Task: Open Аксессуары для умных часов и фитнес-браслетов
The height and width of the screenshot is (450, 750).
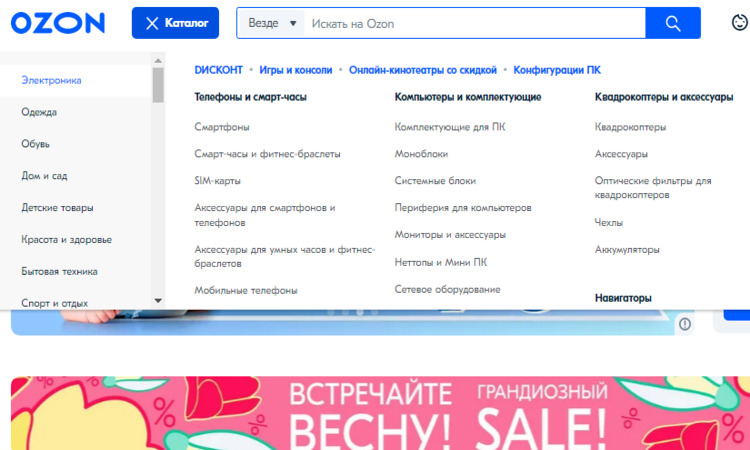Action: coord(285,256)
